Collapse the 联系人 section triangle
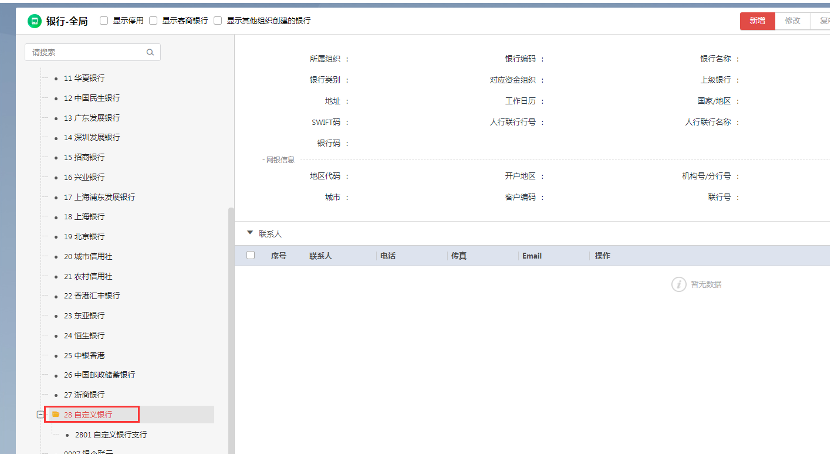Image resolution: width=830 pixels, height=454 pixels. pos(250,233)
